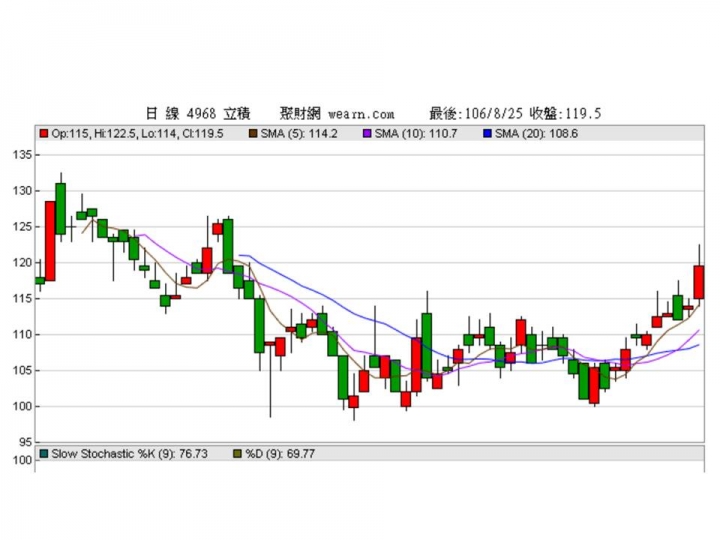Click the 105 price axis label

(22, 370)
